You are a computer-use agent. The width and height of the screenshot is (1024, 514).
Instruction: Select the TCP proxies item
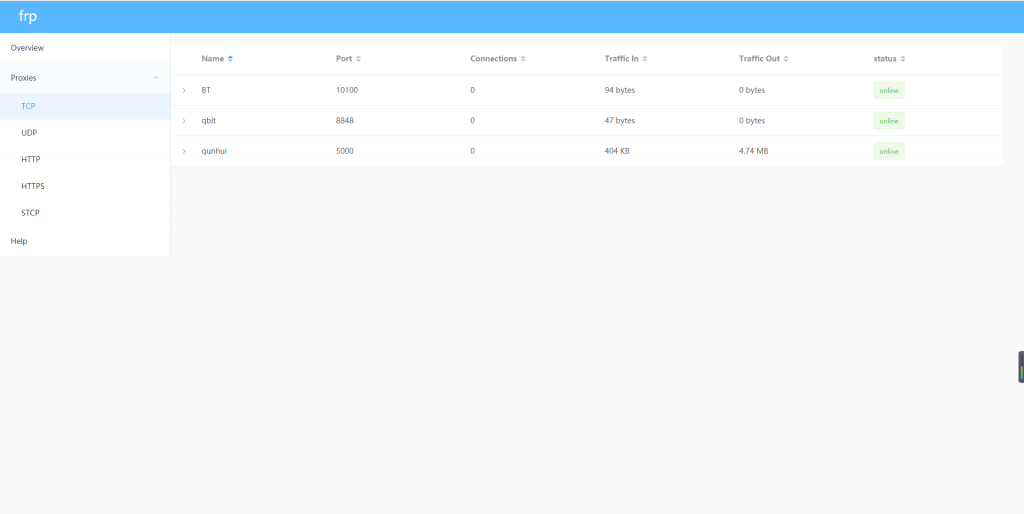[85, 106]
